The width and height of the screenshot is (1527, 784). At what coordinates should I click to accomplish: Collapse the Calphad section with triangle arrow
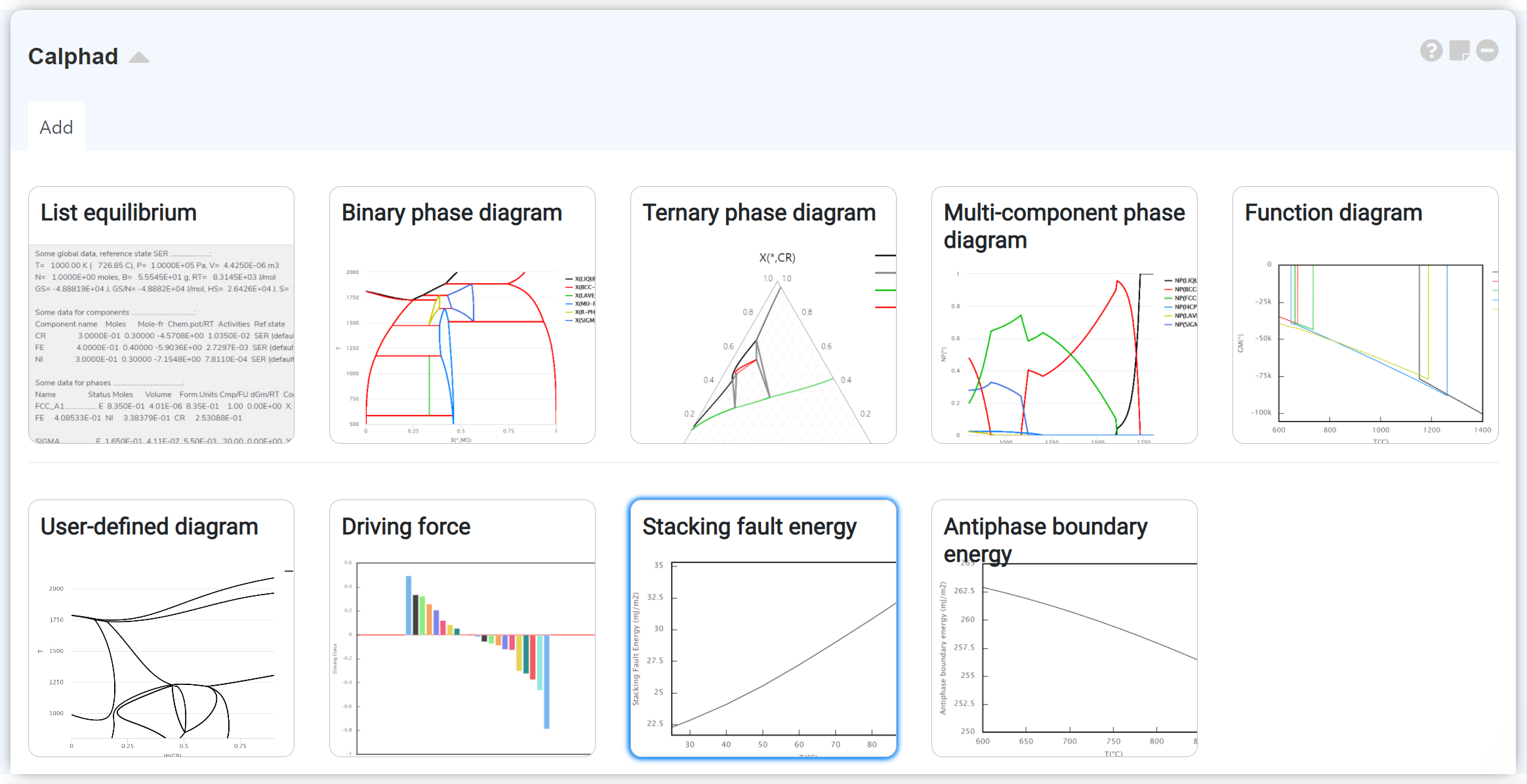[x=139, y=58]
